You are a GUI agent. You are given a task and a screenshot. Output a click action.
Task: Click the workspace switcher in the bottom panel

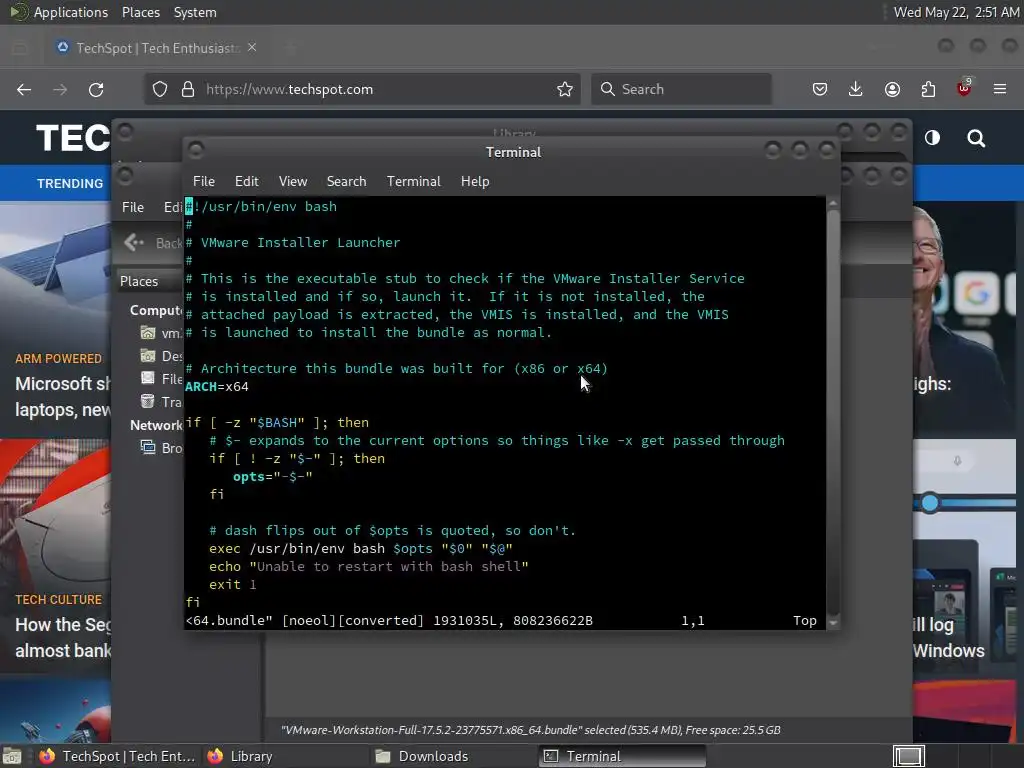point(909,756)
